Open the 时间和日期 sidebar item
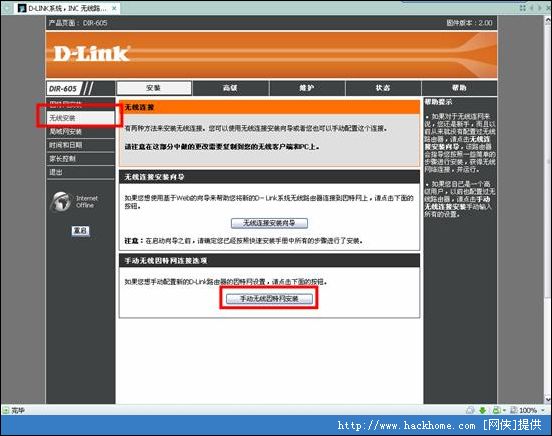Viewport: 552px width, 436px height. pos(81,145)
